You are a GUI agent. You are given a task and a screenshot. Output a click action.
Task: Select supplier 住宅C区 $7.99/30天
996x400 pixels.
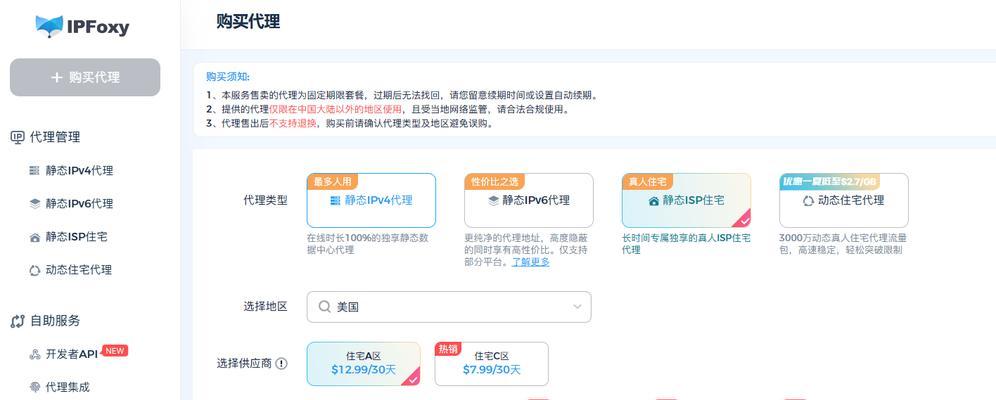pyautogui.click(x=492, y=364)
